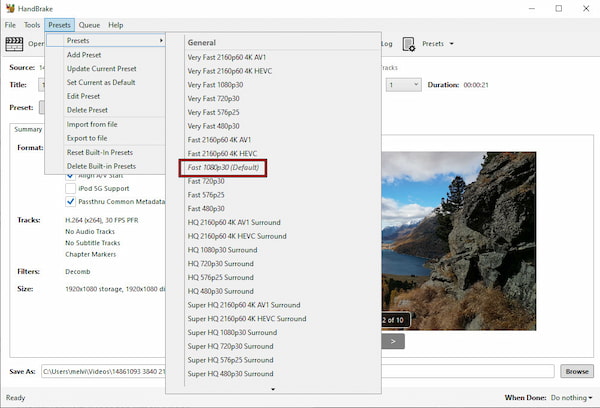The image size is (600, 408).
Task: Select Update Current Preset
Action: (x=101, y=69)
